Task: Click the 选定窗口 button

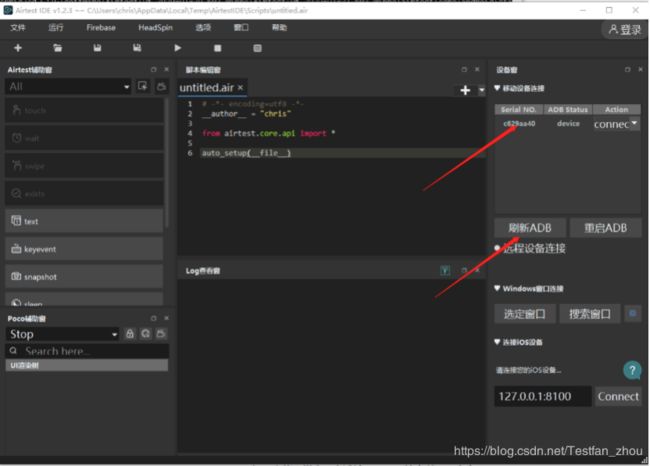Action: [524, 314]
